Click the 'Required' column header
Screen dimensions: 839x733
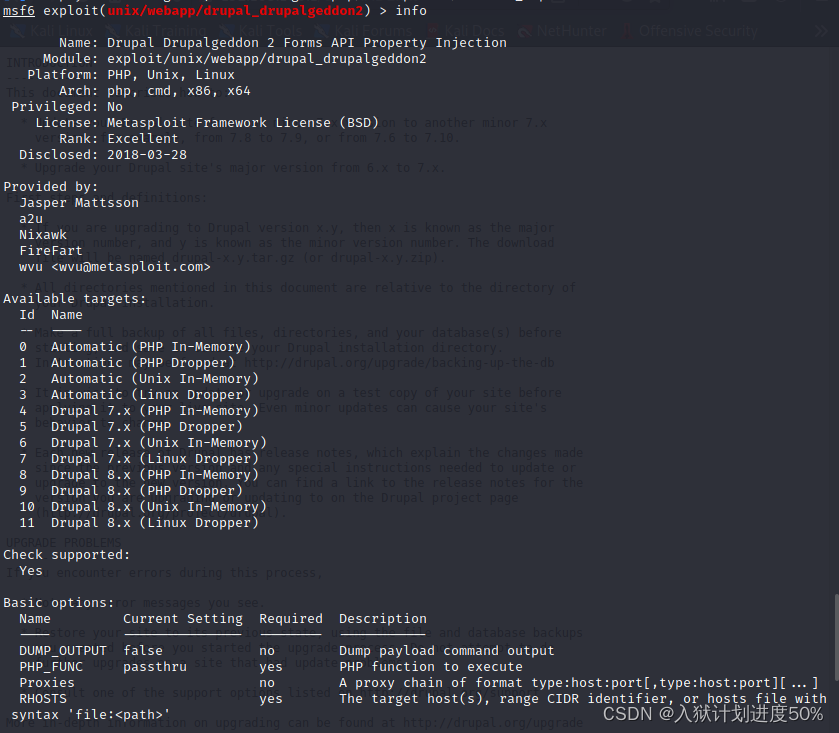pyautogui.click(x=291, y=619)
